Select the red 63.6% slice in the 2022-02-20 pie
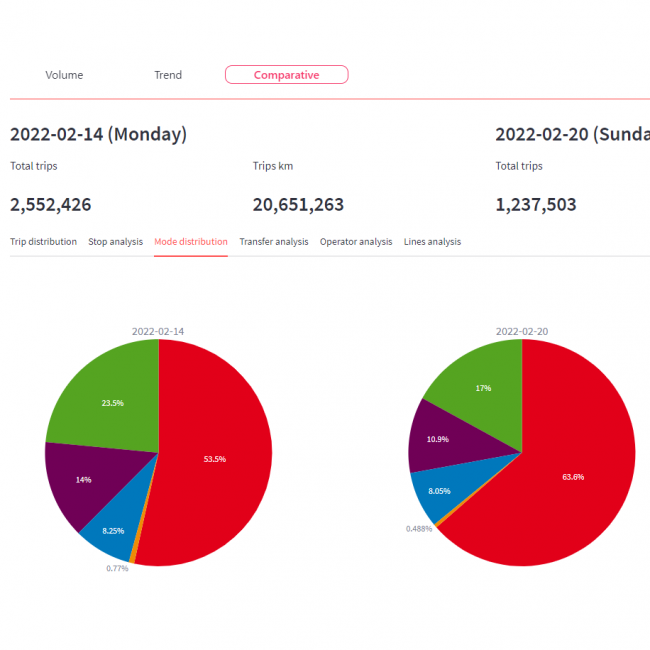 (573, 476)
